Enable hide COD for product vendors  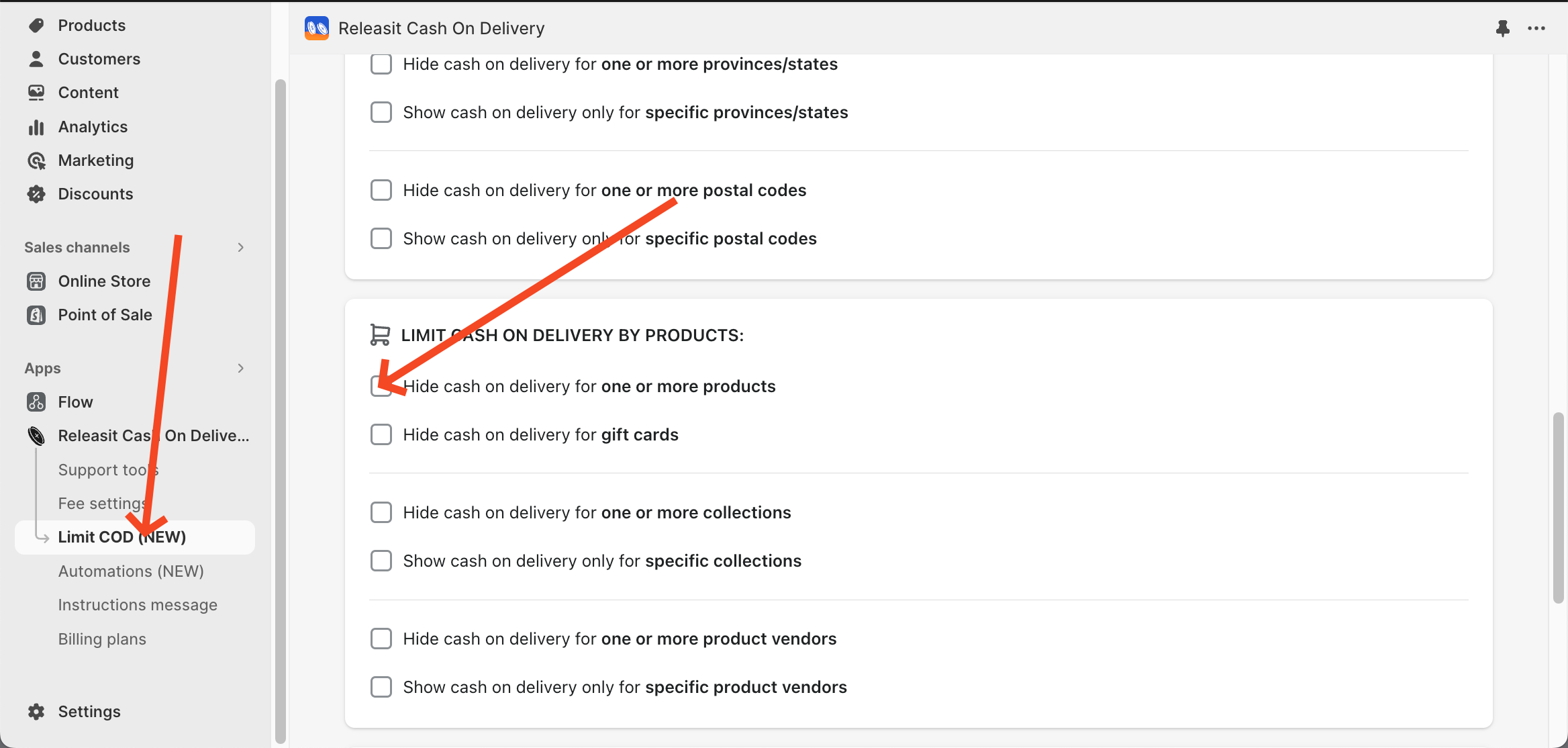(x=381, y=639)
